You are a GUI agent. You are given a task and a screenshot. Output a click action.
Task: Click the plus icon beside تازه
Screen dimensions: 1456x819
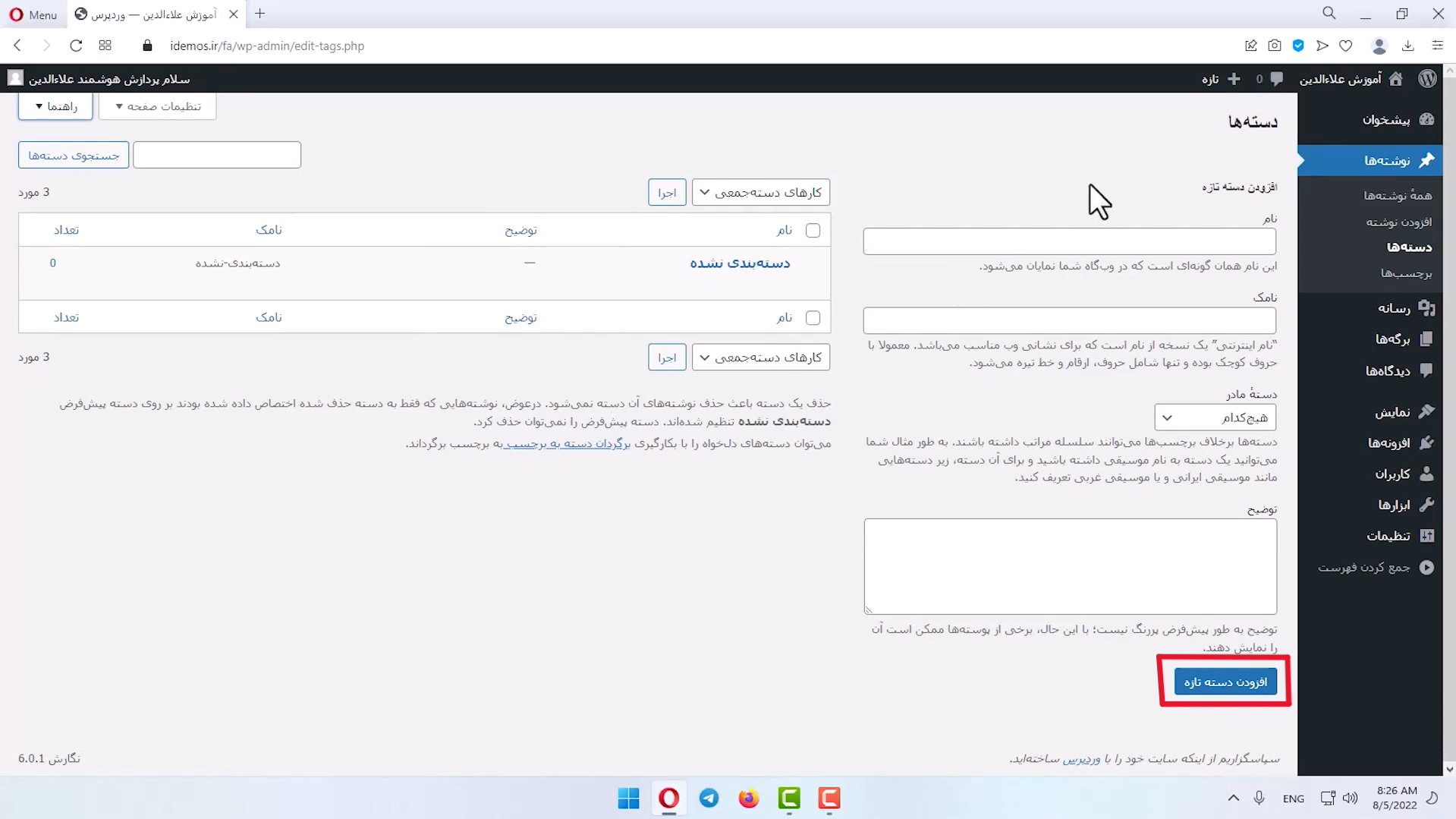pyautogui.click(x=1234, y=79)
